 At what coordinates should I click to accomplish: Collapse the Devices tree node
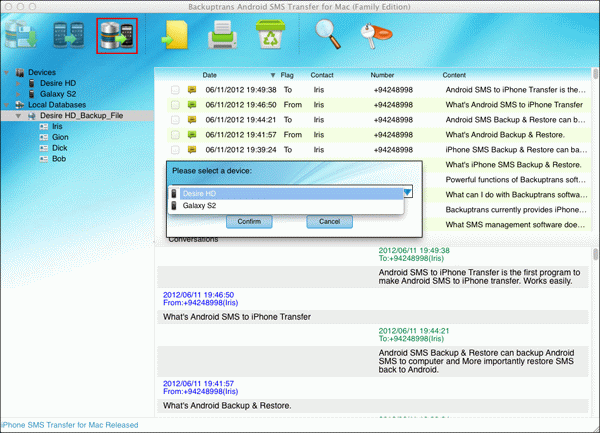[x=7, y=72]
